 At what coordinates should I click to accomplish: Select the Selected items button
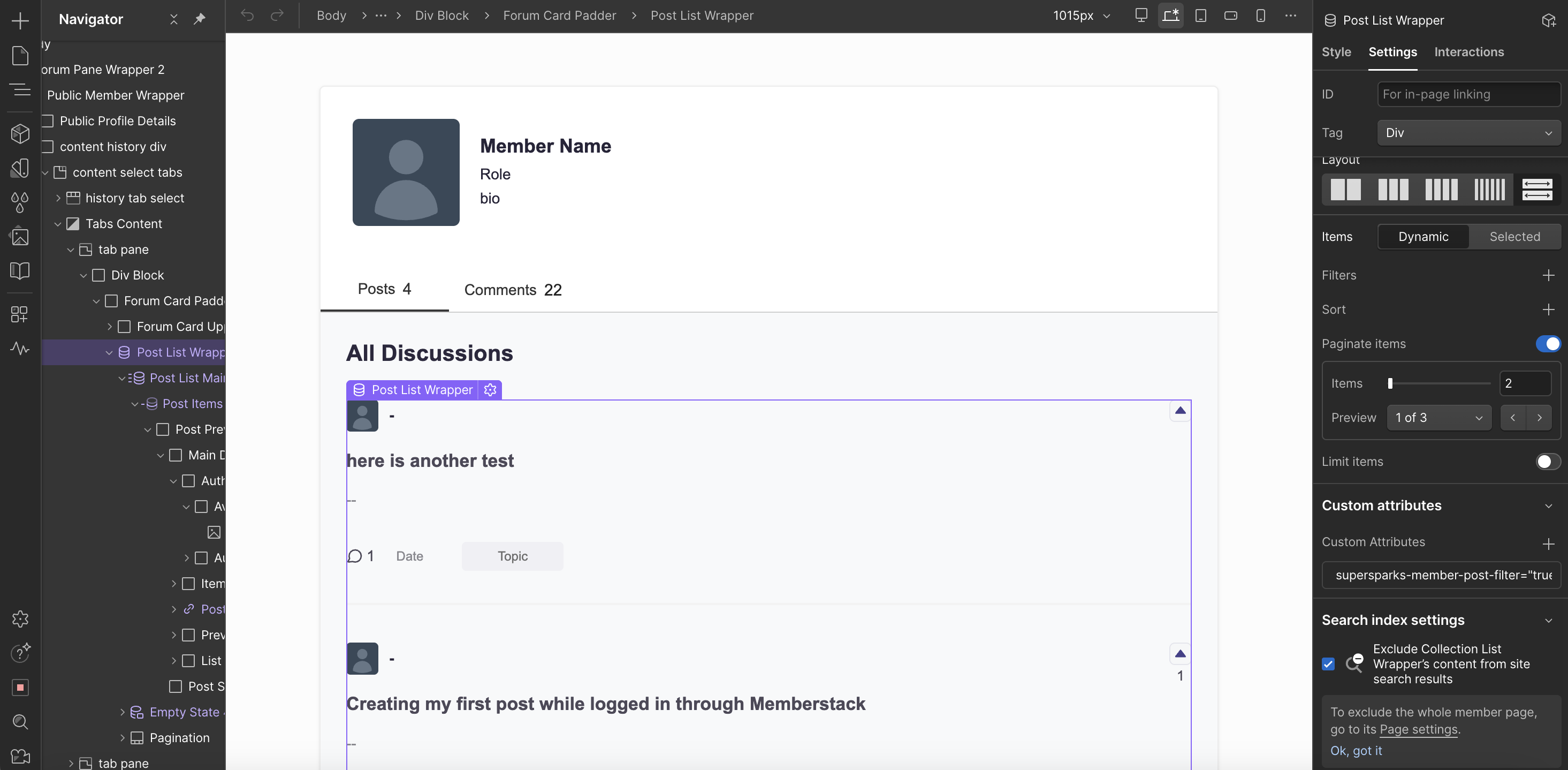click(x=1514, y=236)
